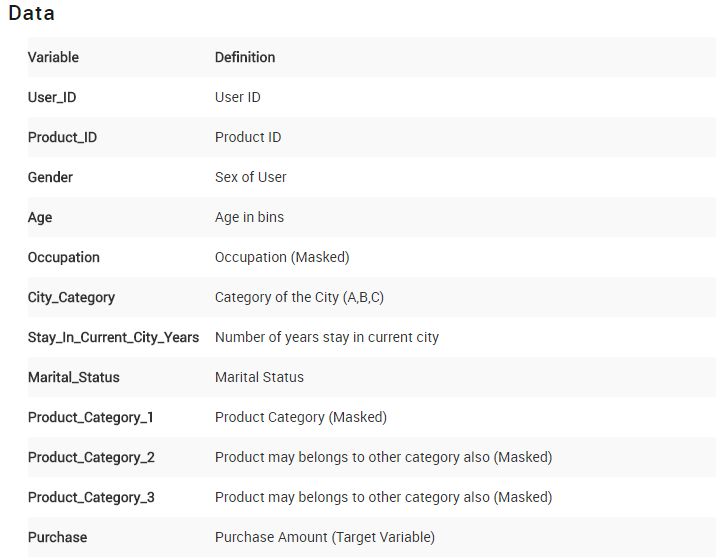This screenshot has width=721, height=557.
Task: Select the Product_Category_3 variable name
Action: click(x=91, y=497)
